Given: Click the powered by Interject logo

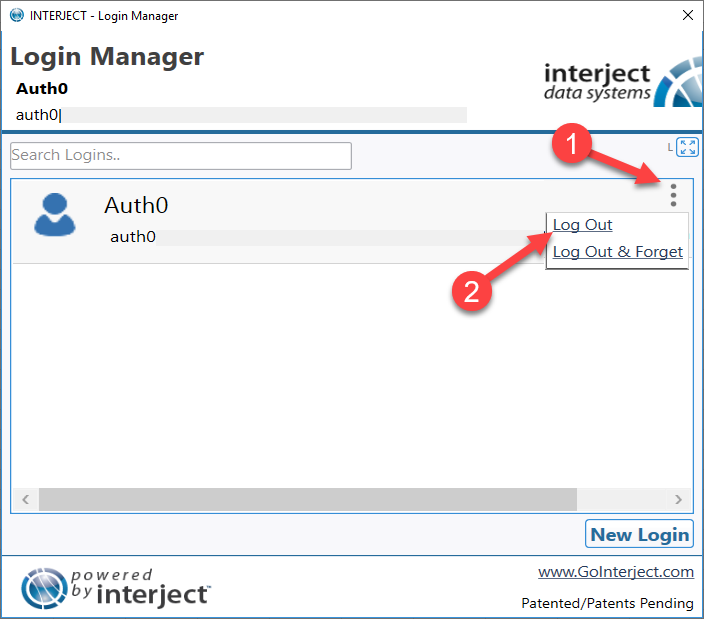Looking at the screenshot, I should coord(116,588).
